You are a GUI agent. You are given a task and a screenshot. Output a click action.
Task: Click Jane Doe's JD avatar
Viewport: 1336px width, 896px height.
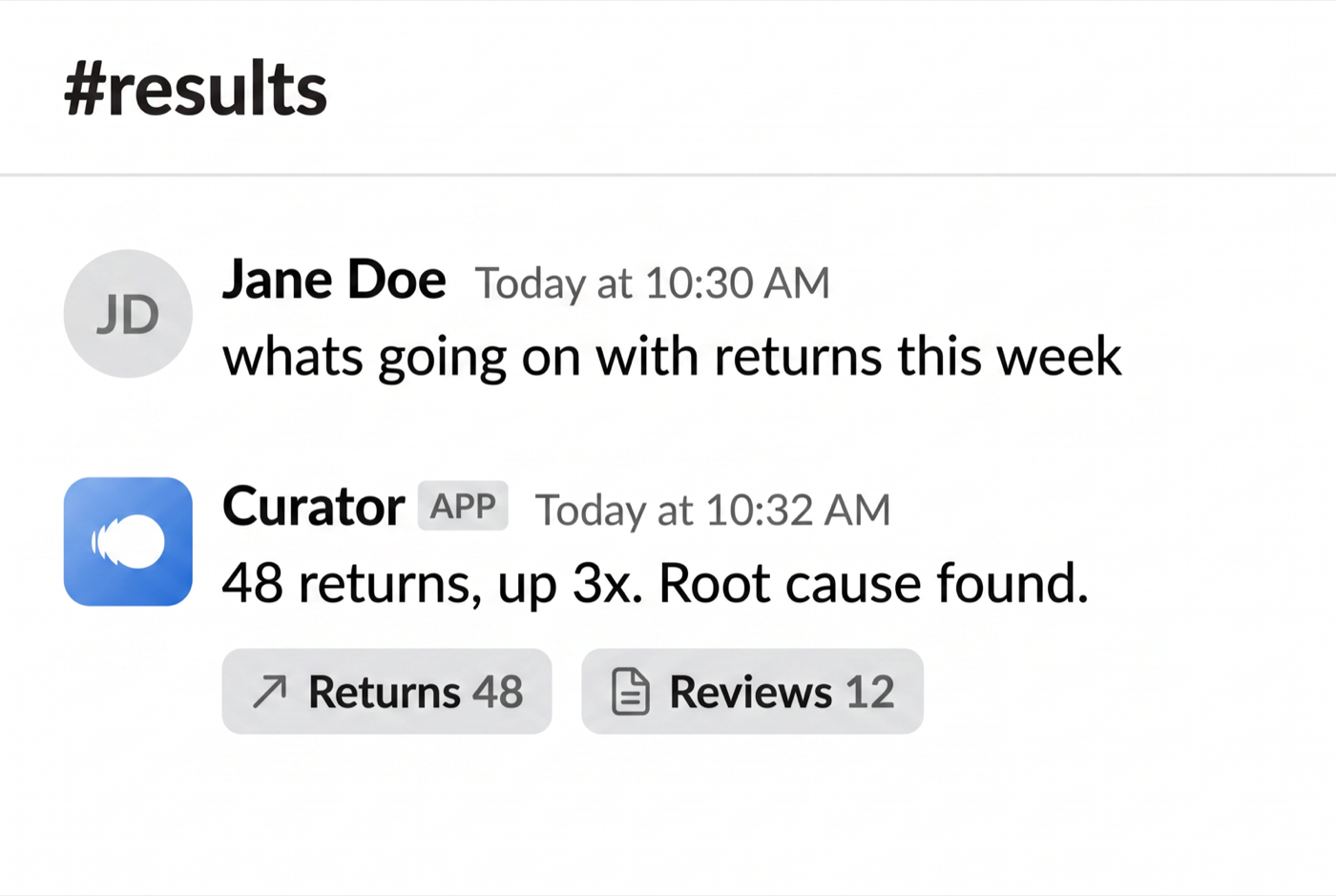[x=128, y=314]
